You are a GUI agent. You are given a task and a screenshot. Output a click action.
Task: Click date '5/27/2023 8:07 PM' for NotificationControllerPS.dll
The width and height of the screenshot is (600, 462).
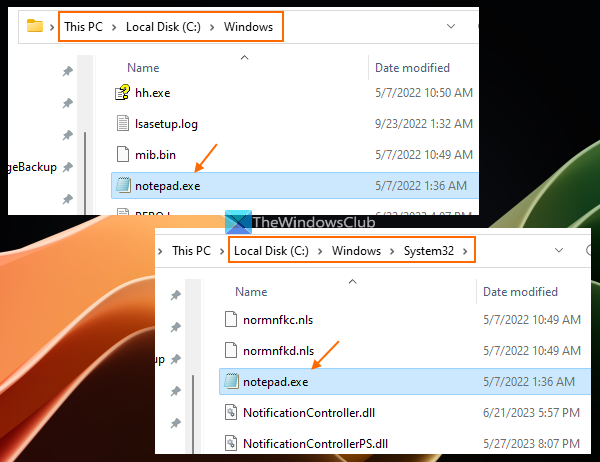coord(532,444)
